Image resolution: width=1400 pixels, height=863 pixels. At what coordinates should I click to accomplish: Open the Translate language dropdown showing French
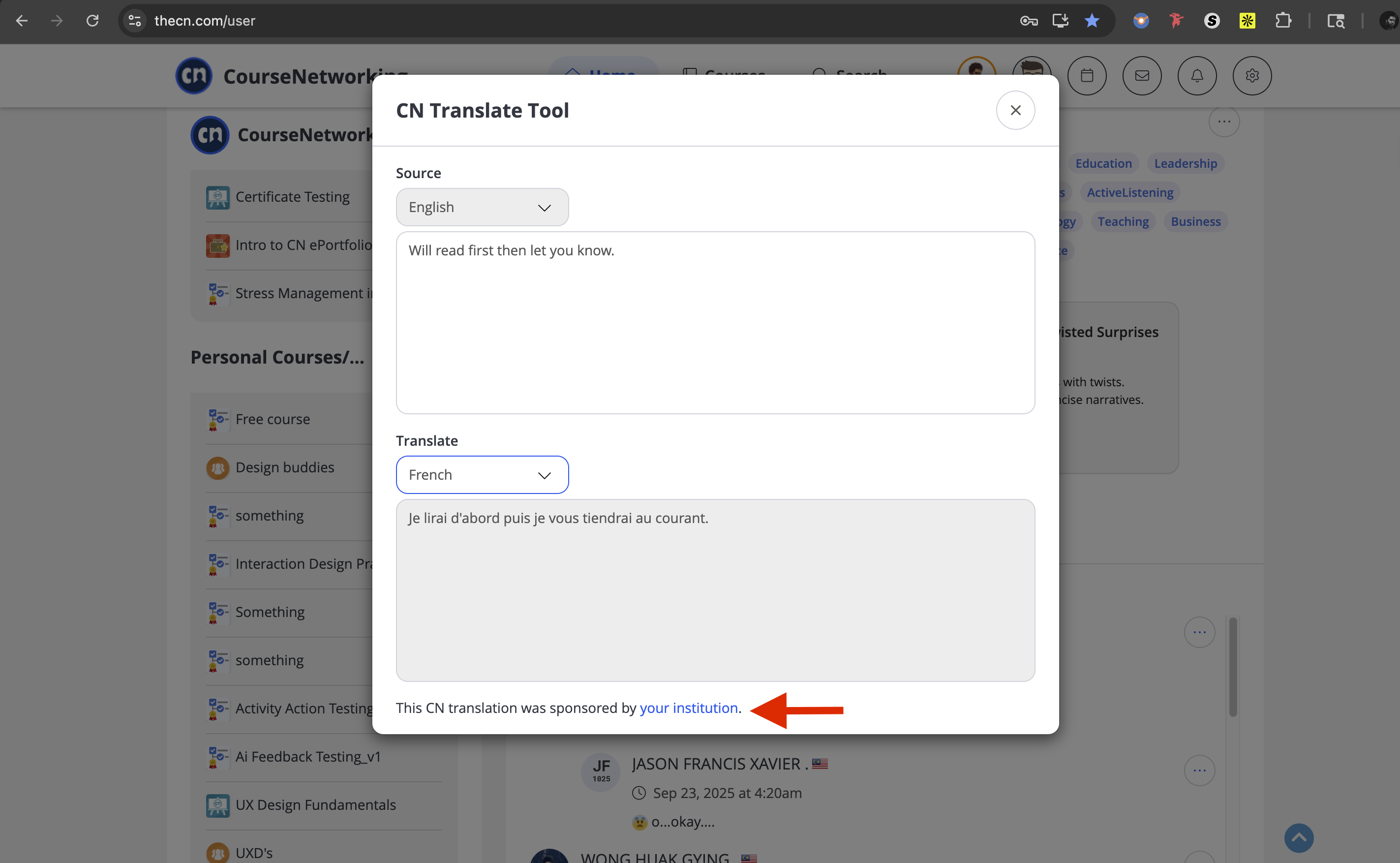point(482,475)
